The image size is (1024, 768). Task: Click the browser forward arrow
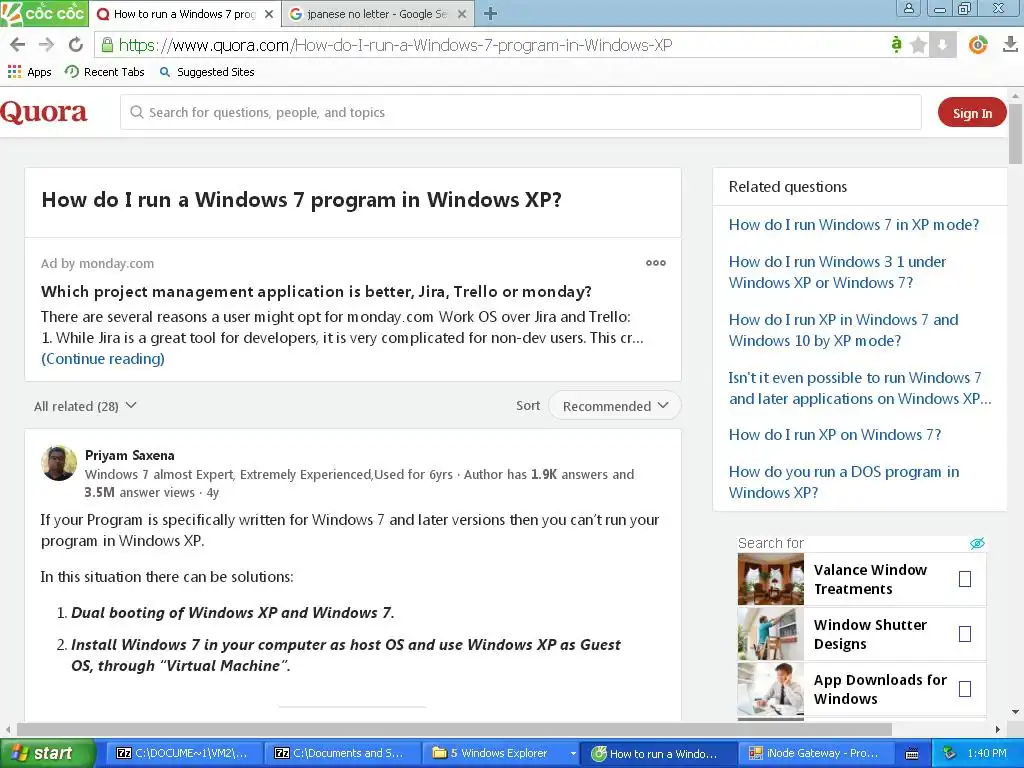pos(46,44)
